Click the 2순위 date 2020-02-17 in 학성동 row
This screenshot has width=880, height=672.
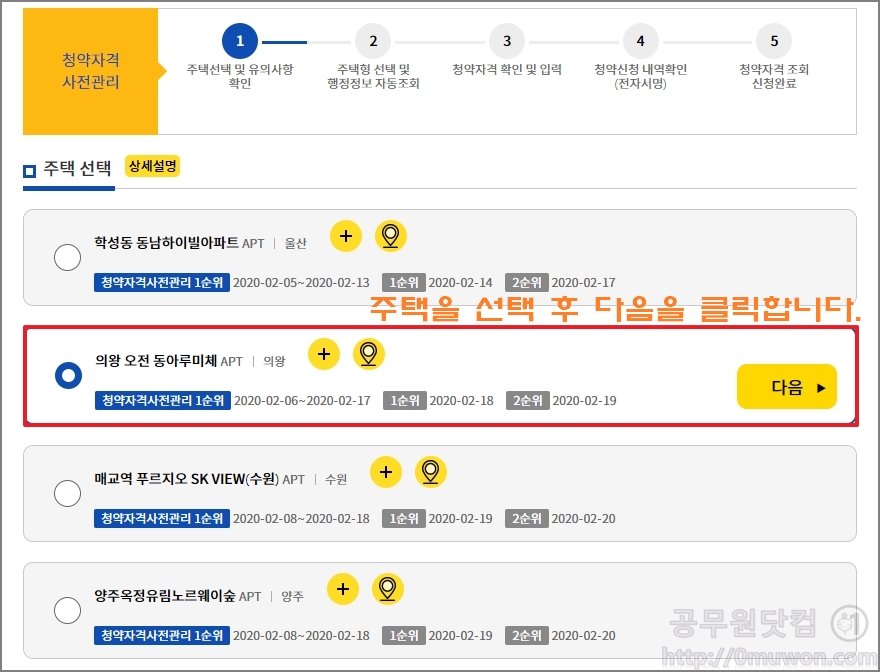click(583, 282)
